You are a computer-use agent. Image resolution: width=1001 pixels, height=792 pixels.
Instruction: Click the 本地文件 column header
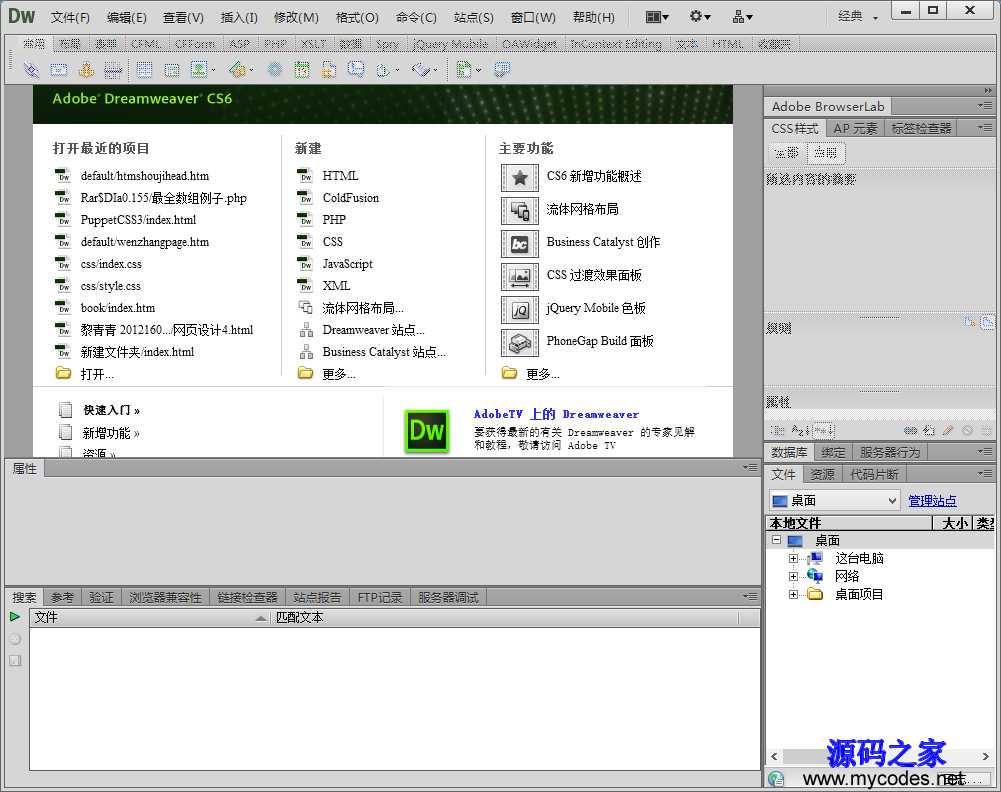pyautogui.click(x=848, y=523)
